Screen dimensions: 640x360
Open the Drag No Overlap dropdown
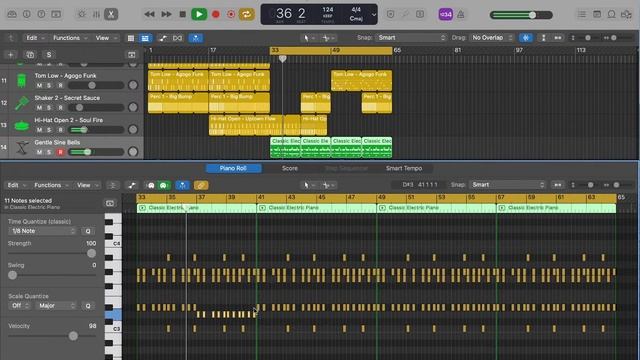(491, 38)
